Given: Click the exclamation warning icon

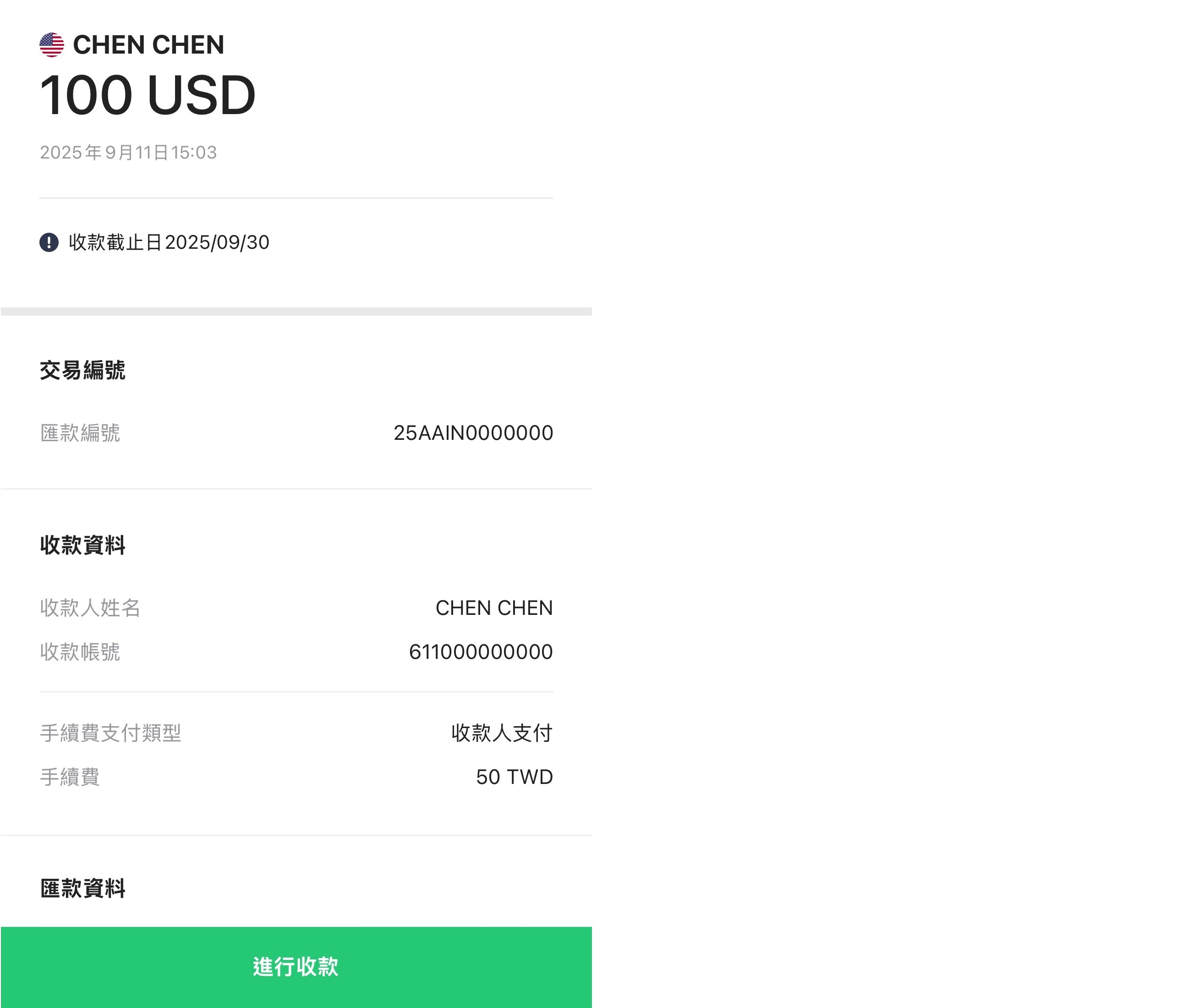Looking at the screenshot, I should click(x=49, y=242).
